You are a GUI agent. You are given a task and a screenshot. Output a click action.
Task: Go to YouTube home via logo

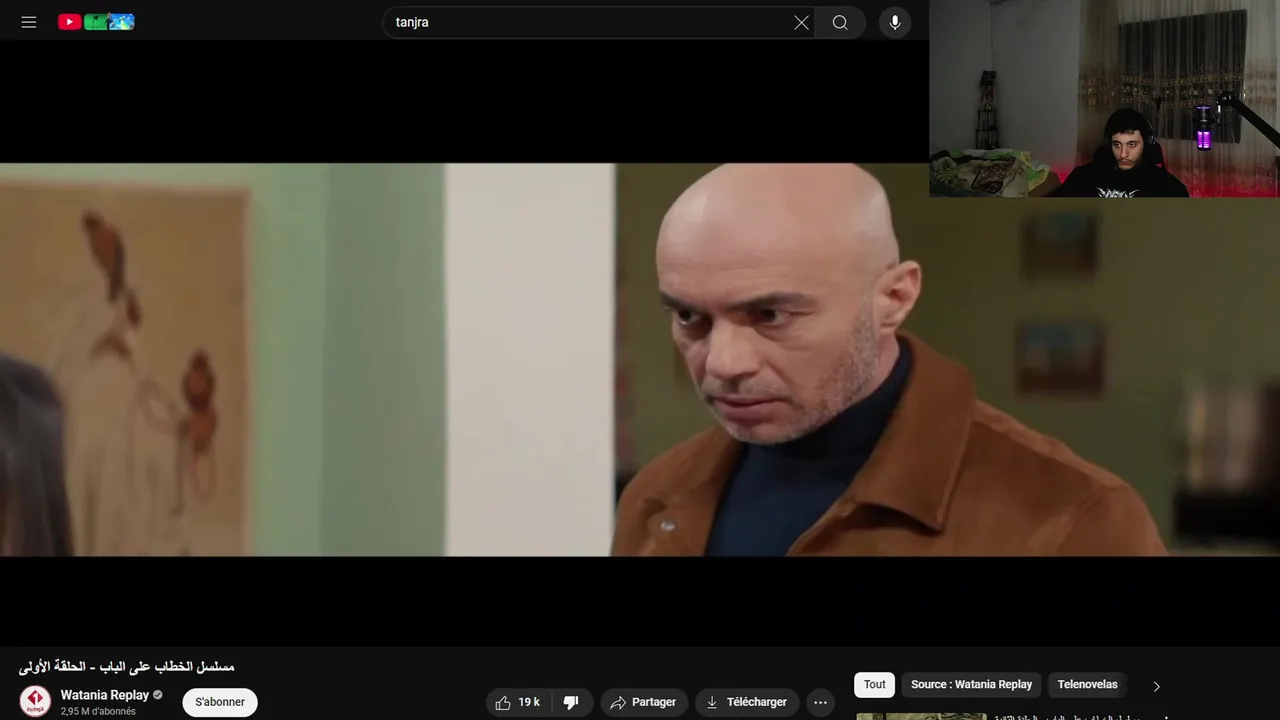point(96,22)
